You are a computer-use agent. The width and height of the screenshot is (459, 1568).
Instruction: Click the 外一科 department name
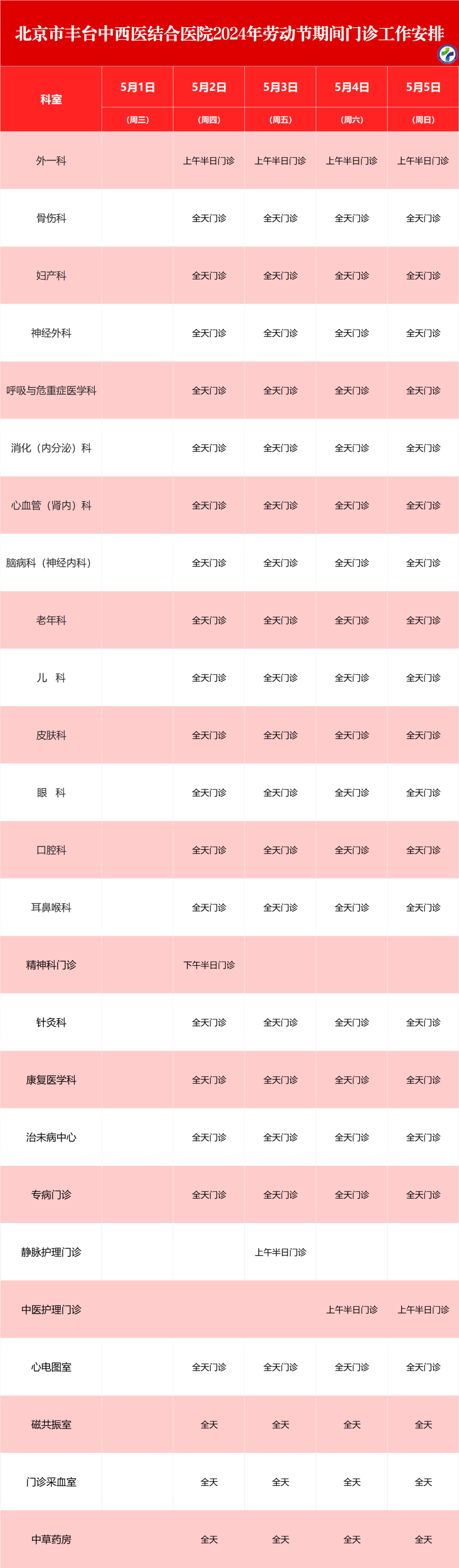click(x=51, y=161)
